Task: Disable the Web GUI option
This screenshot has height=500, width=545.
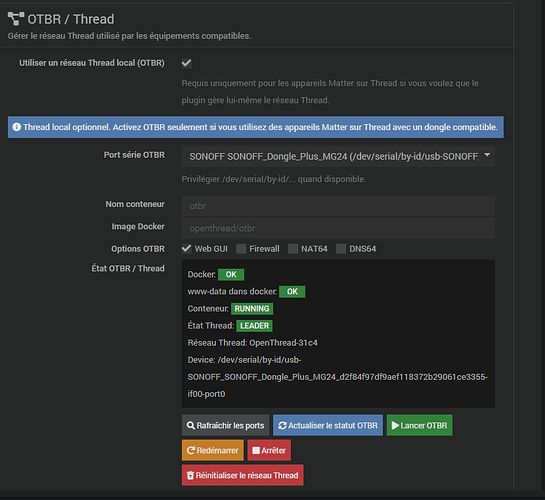Action: click(187, 249)
